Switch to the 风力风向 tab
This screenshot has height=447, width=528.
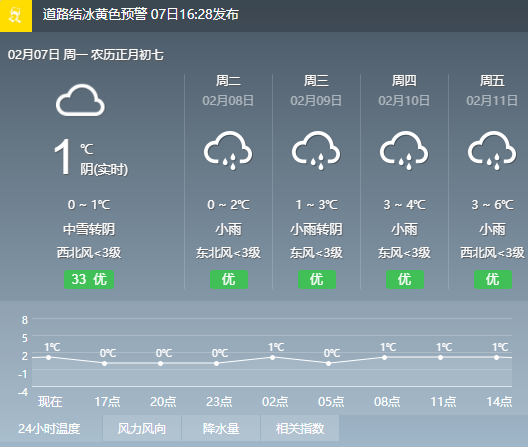tap(142, 428)
